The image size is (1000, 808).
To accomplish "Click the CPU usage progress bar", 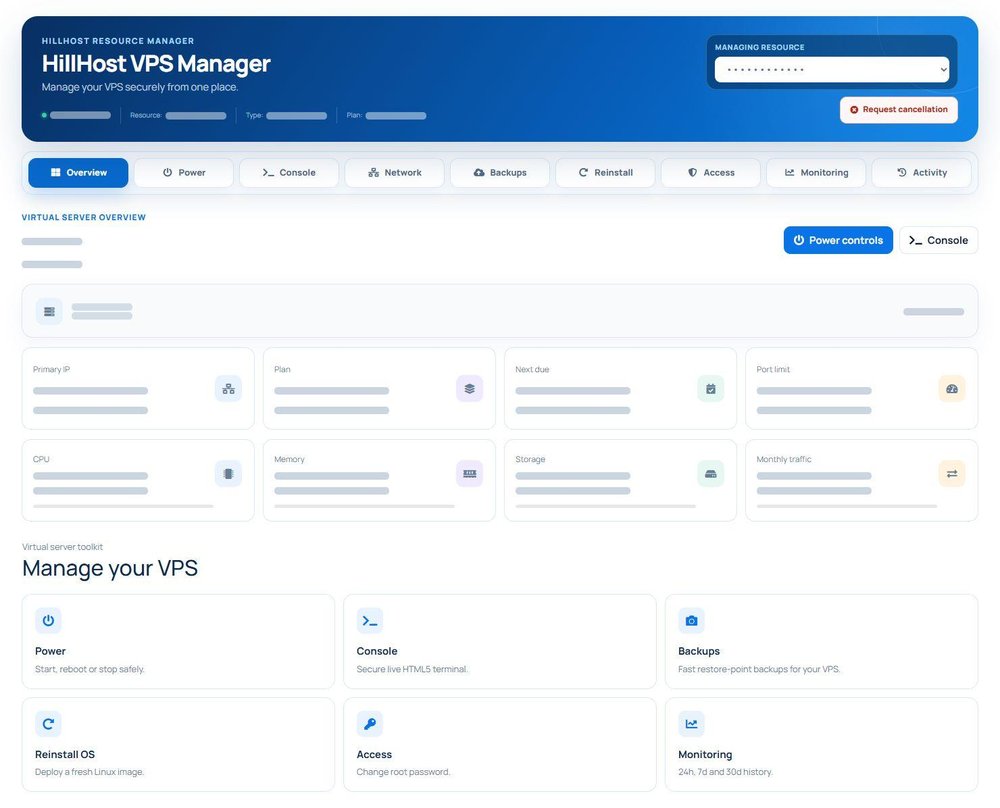I will click(x=123, y=506).
